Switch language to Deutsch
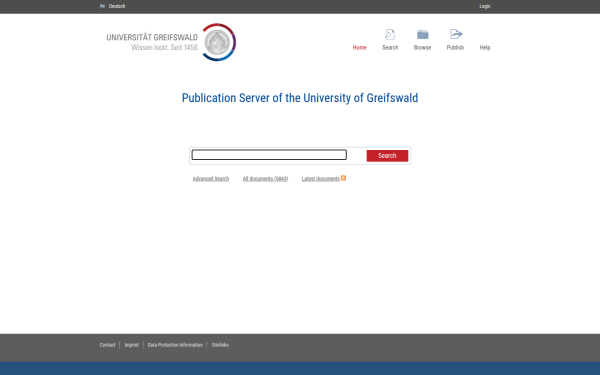 click(117, 6)
